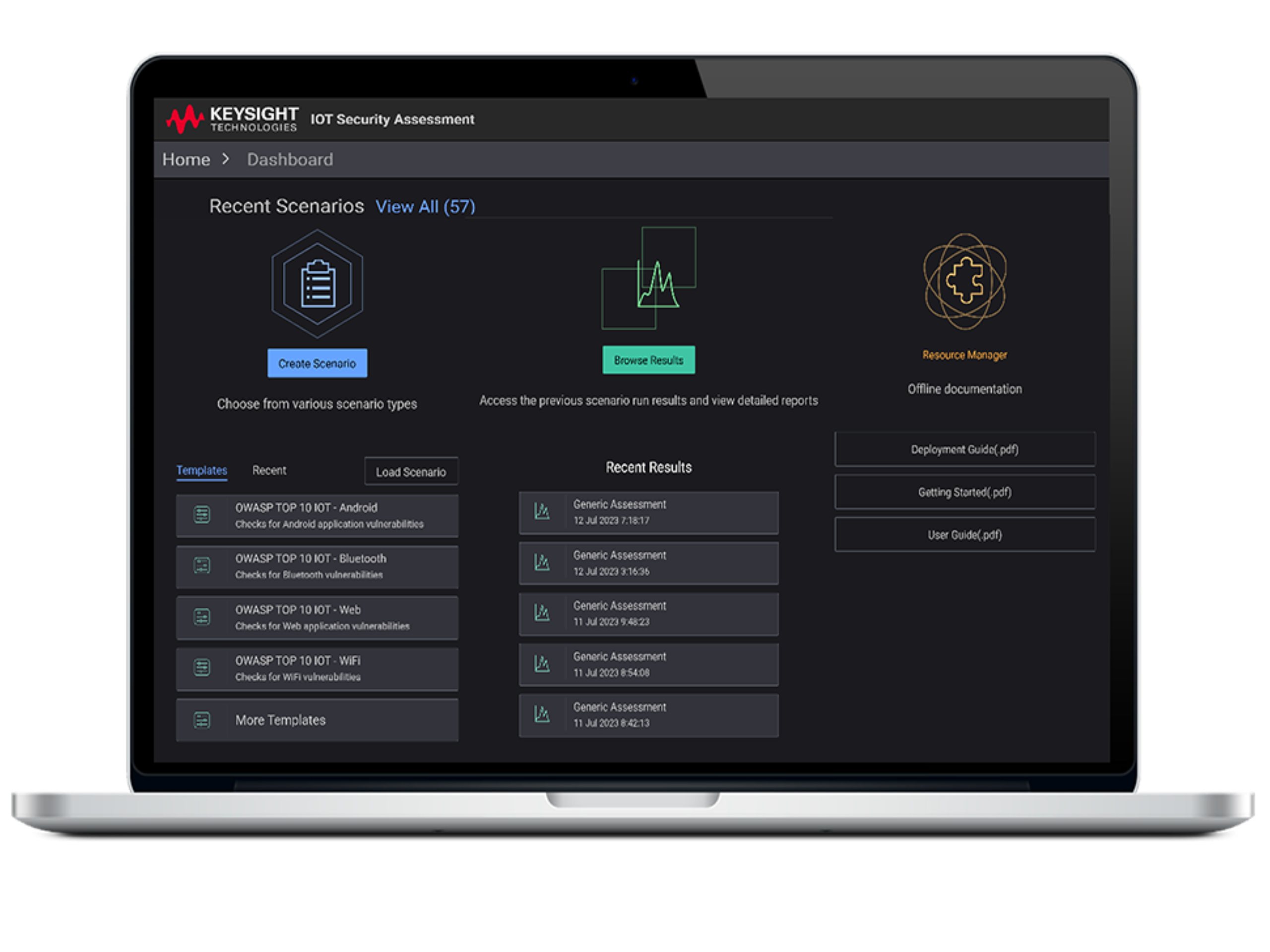
Task: Click the OWASP TOP 10 IOT - Bluetooth template icon
Action: (x=202, y=566)
